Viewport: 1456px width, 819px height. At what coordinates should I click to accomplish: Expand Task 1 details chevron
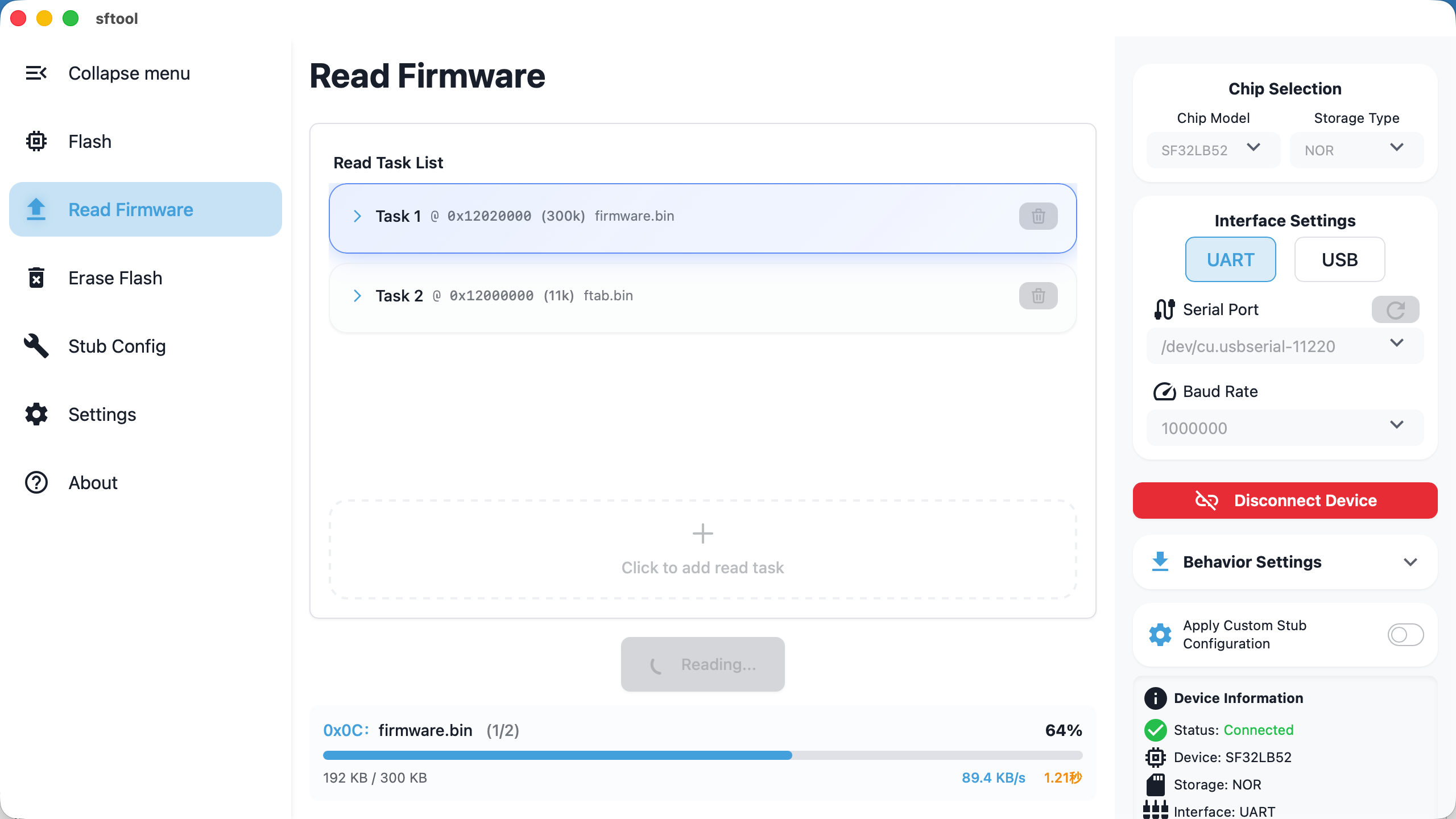click(357, 216)
